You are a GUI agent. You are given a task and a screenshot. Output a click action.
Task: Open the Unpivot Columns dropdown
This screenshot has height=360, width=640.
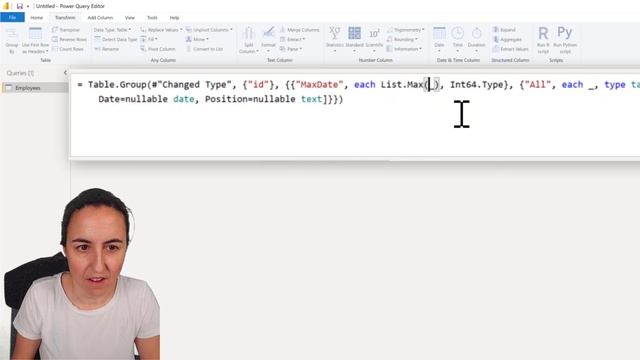[209, 30]
